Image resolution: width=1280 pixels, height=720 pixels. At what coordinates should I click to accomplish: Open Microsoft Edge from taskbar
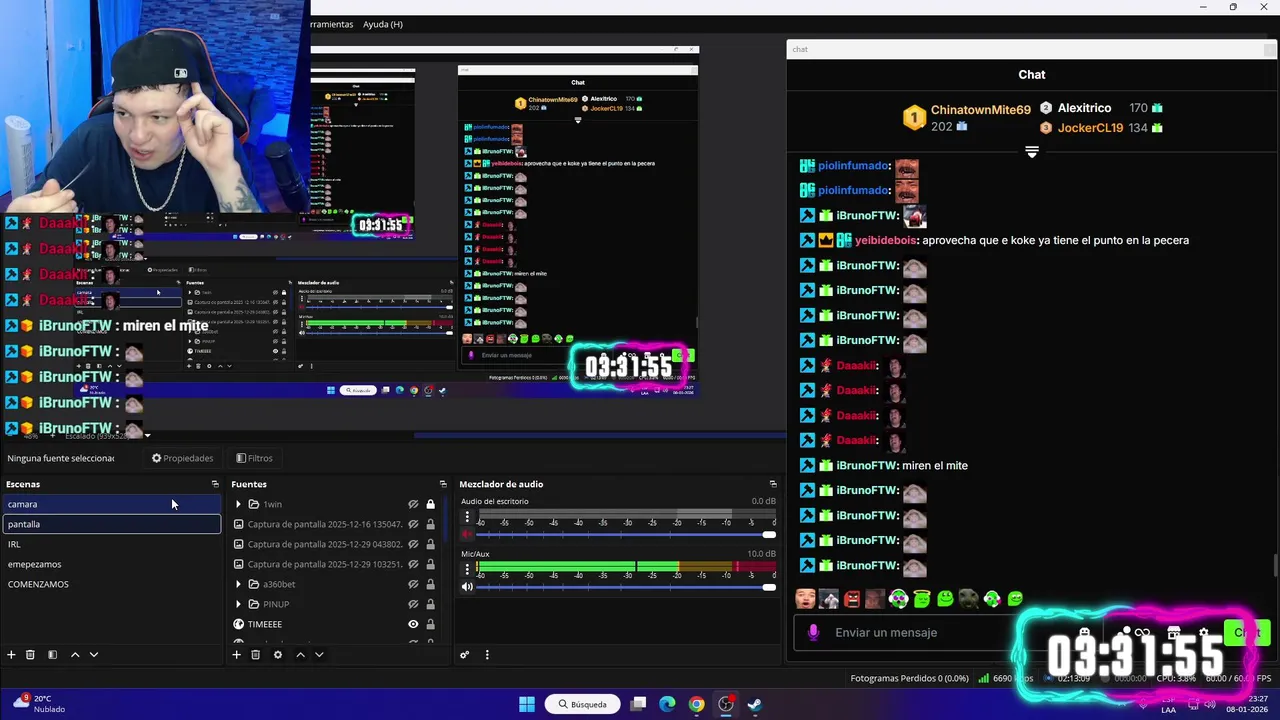tap(667, 704)
